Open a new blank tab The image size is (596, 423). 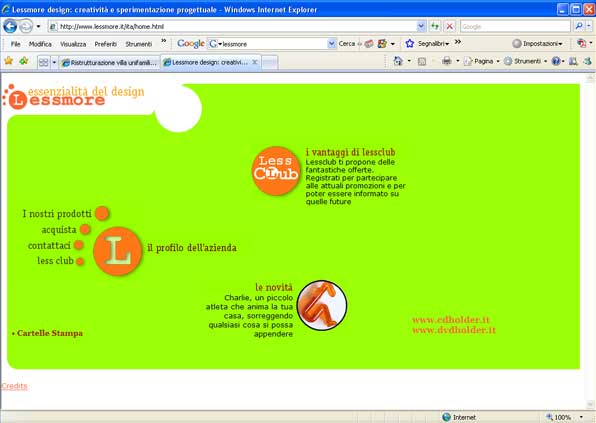tap(269, 63)
